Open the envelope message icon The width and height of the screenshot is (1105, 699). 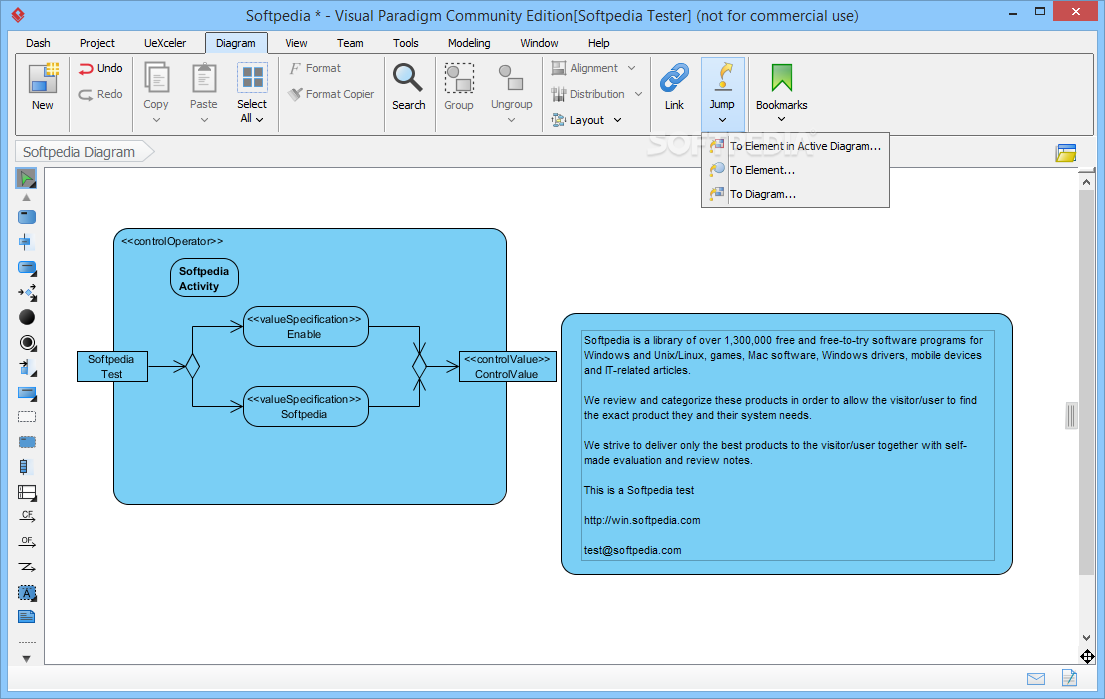coord(1036,679)
